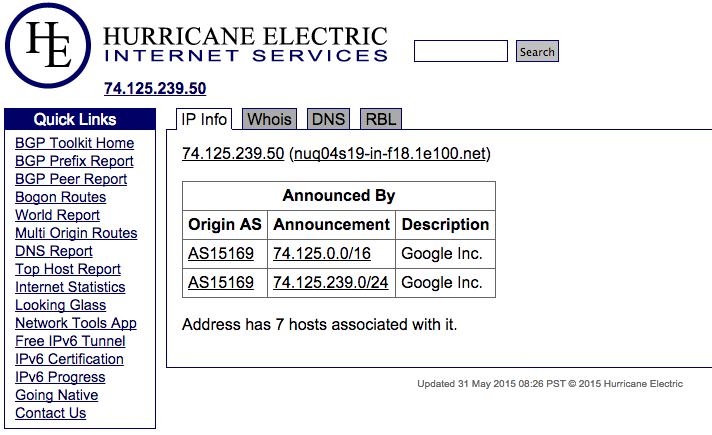Click the Contact Us link

[50, 413]
